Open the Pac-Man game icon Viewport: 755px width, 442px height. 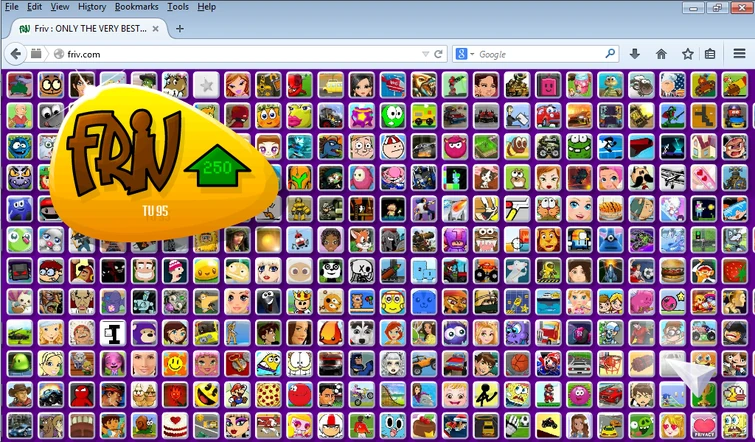(x=206, y=395)
